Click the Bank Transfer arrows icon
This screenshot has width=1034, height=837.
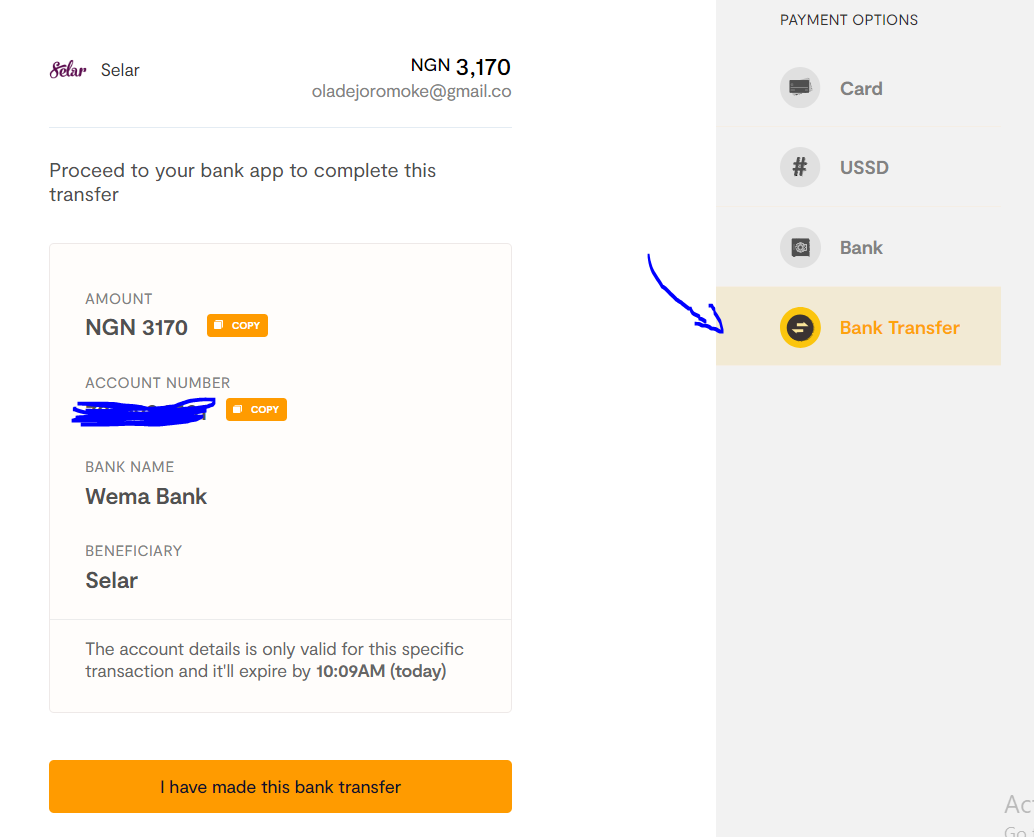click(x=800, y=327)
